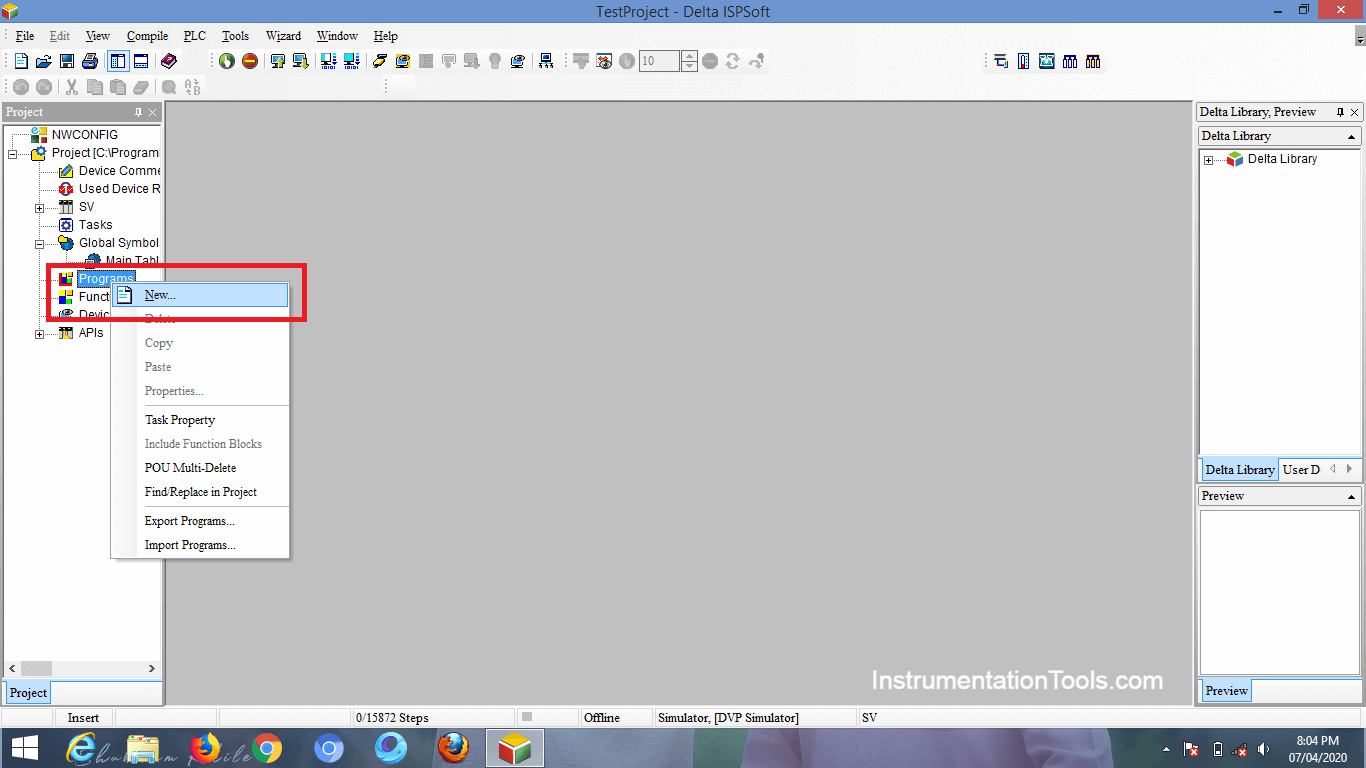Collapse the Delta Library section arrow
The height and width of the screenshot is (768, 1366).
click(1352, 136)
